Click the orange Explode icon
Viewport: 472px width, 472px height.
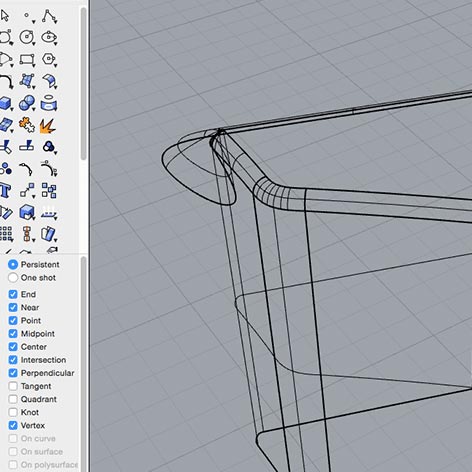coord(47,126)
